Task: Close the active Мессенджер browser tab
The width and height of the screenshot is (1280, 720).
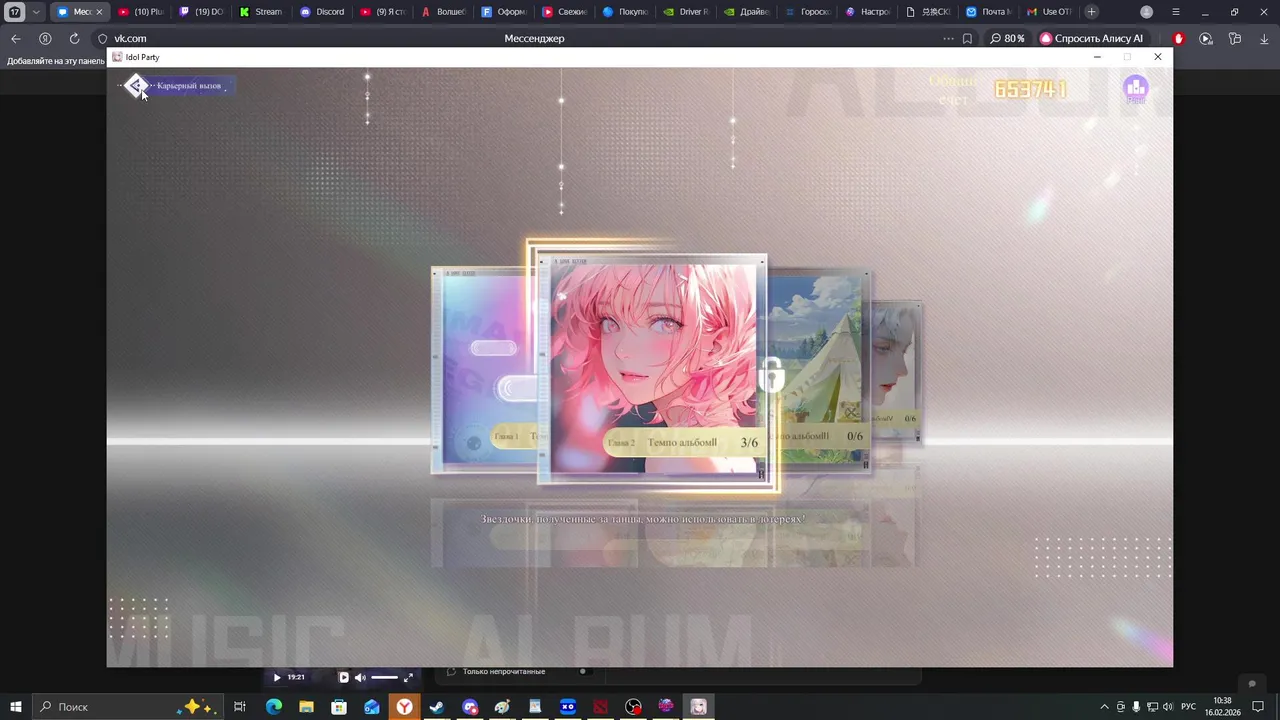Action: (99, 12)
